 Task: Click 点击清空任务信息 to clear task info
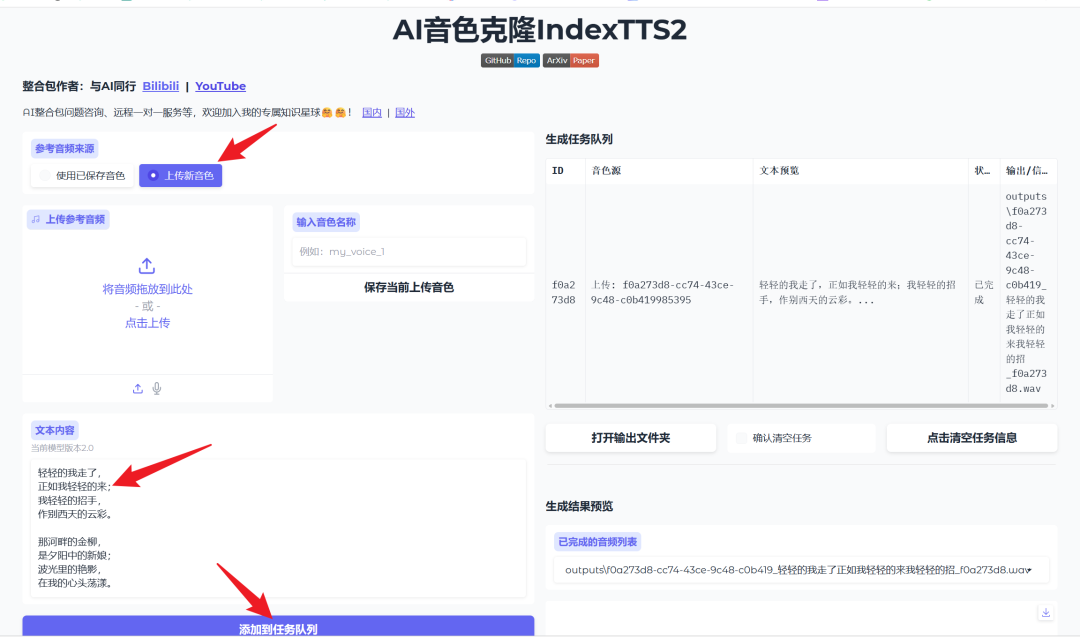[971, 438]
